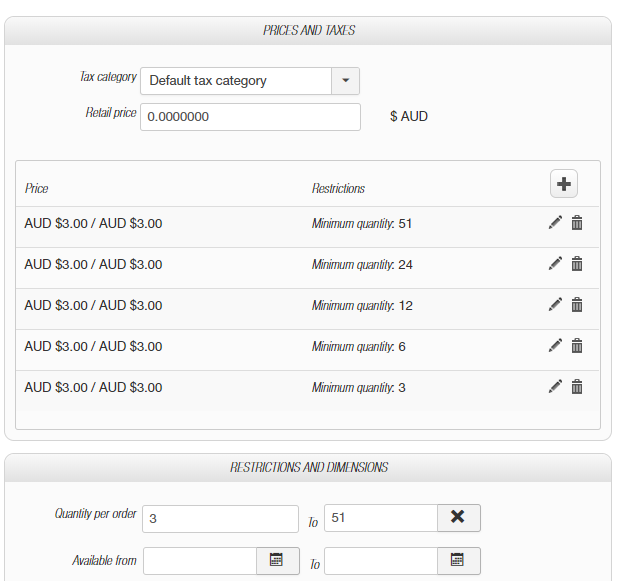
Task: Click the Quantity per order minimum field
Action: (220, 519)
